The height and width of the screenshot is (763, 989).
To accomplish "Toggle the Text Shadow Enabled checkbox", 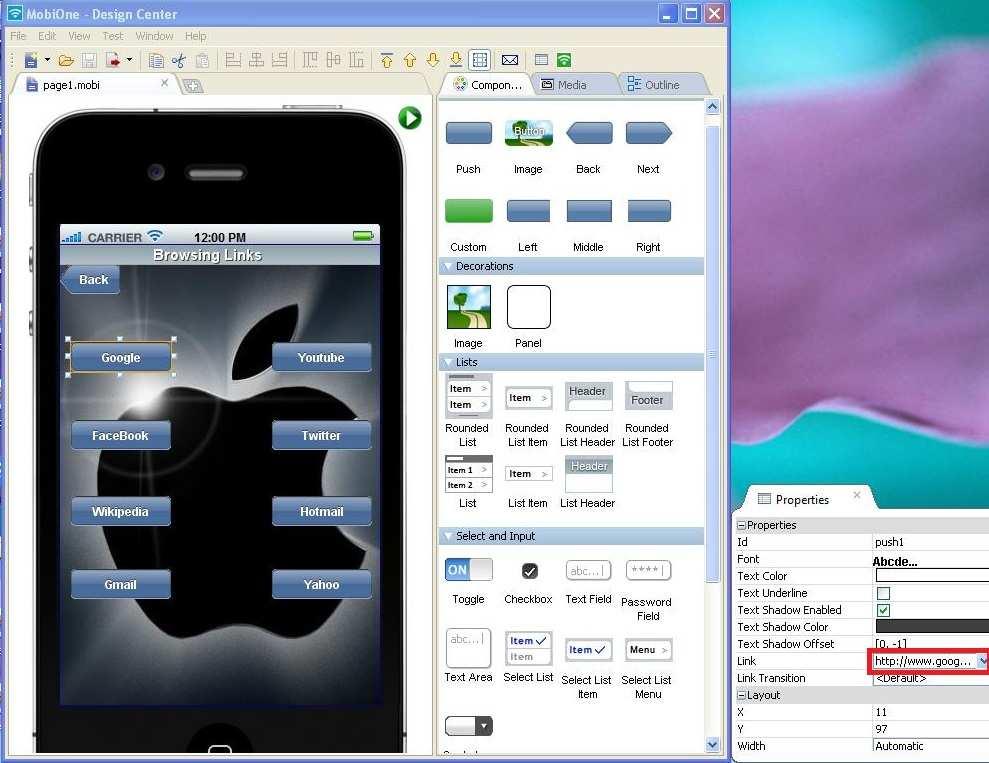I will coord(883,610).
